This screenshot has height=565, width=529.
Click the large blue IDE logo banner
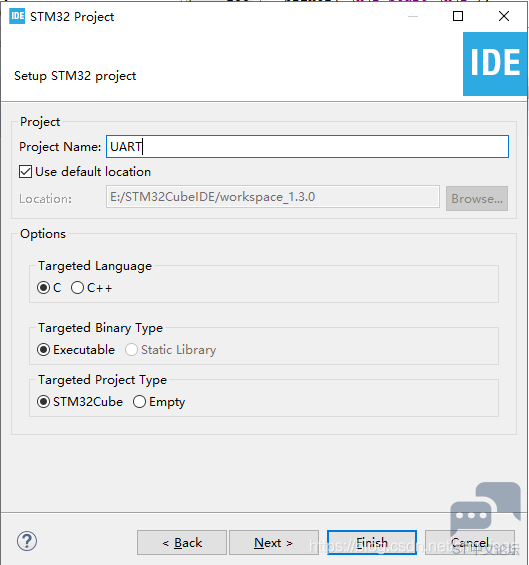click(x=495, y=64)
